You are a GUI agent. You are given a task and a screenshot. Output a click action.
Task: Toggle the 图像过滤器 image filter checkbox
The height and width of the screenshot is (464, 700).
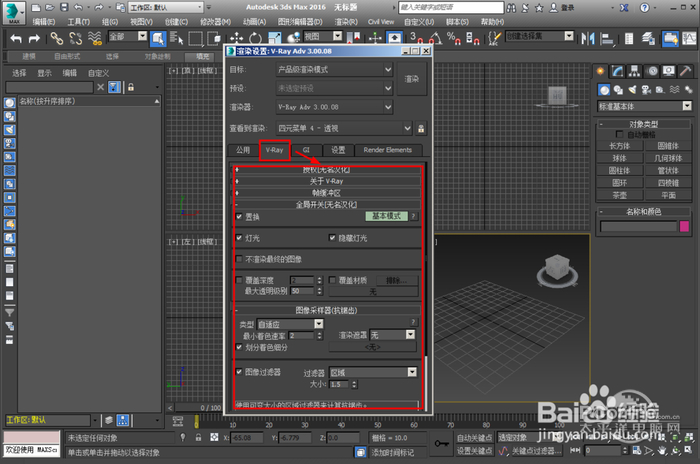point(239,372)
